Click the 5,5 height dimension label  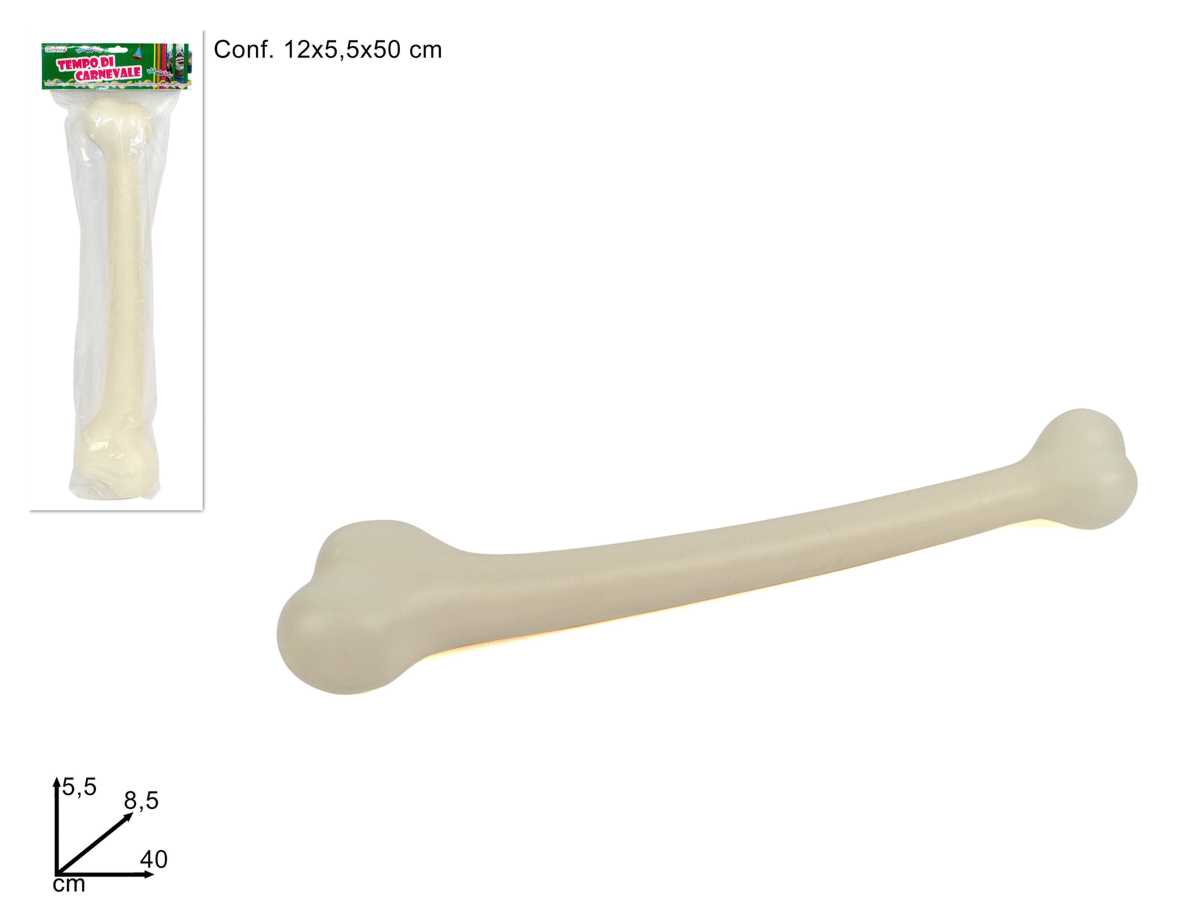tap(79, 788)
